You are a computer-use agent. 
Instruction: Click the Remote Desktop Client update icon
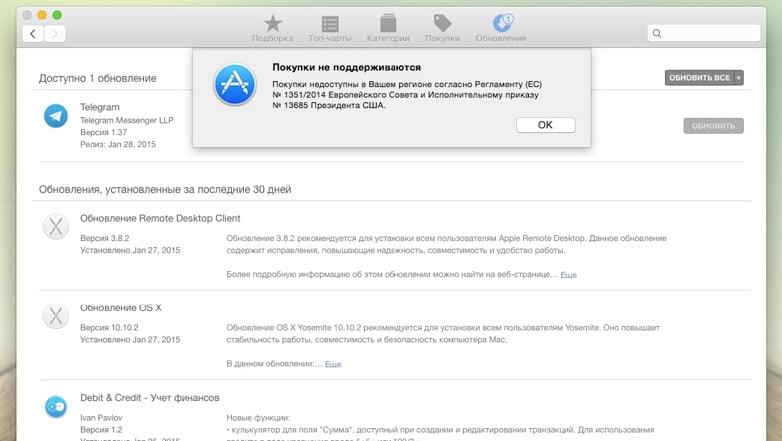click(56, 226)
